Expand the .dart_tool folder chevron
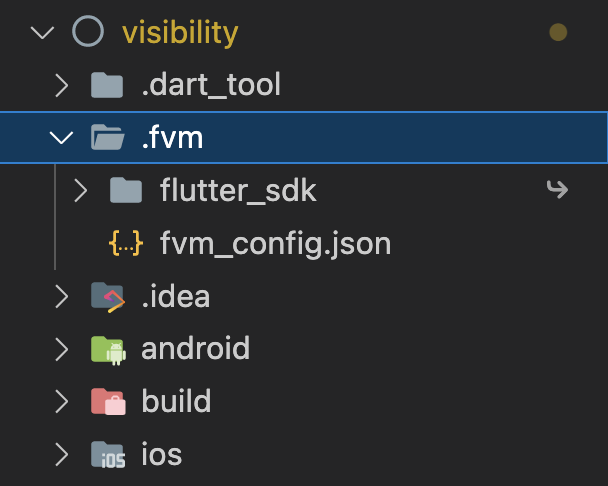Screen dimensions: 608x486 click(62, 85)
